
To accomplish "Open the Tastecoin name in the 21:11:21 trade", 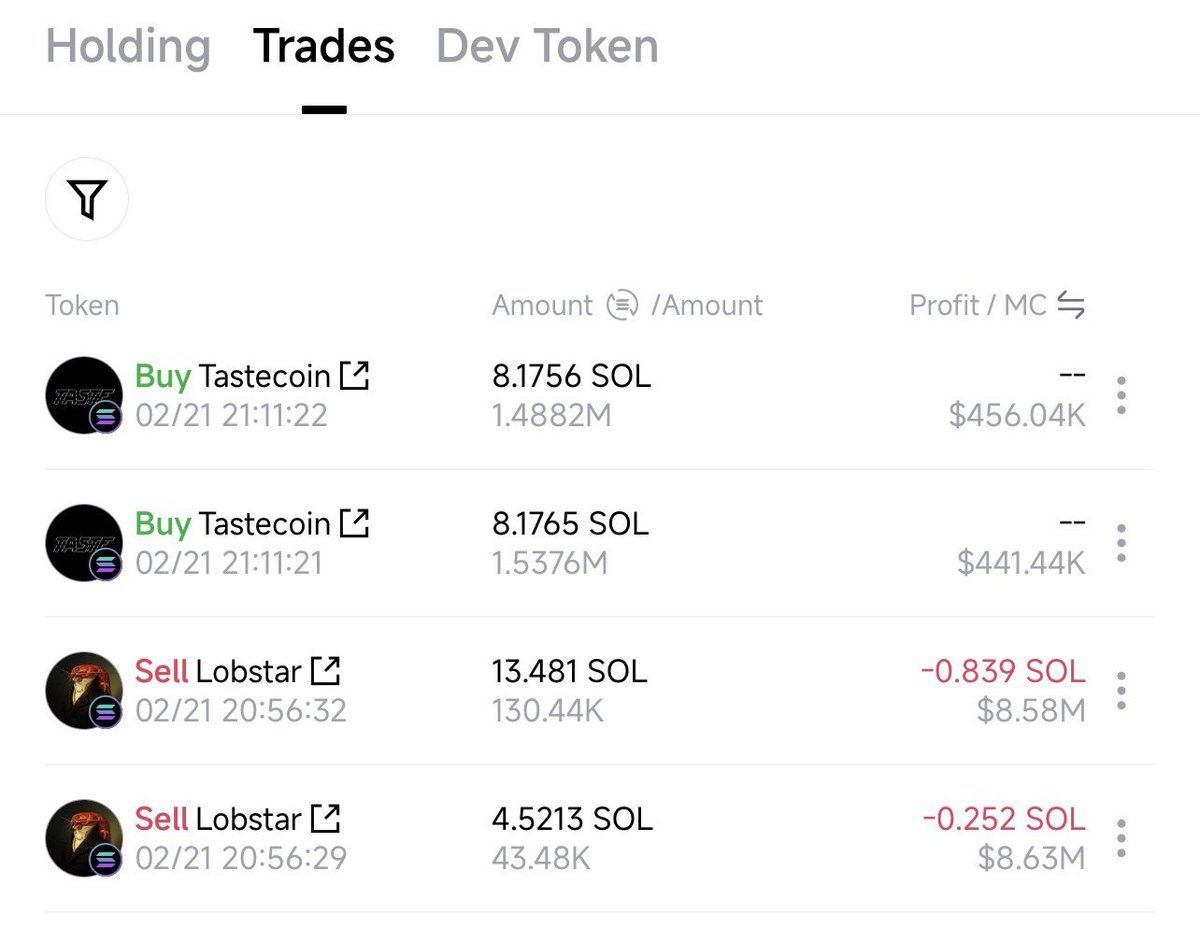I will click(264, 523).
